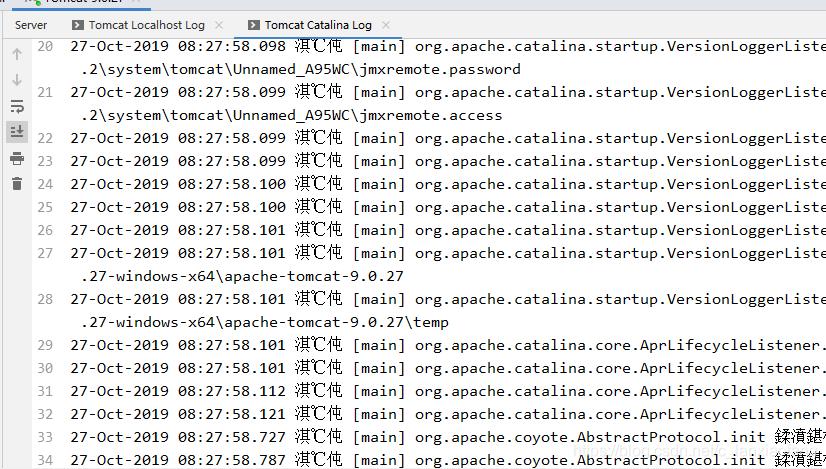Switch to the Server tab
Viewport: 826px width, 469px height.
coord(31,25)
